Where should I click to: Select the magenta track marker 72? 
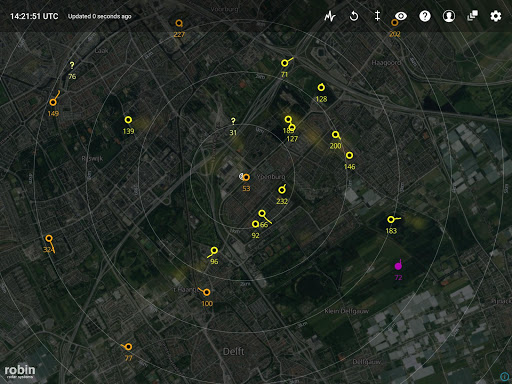pyautogui.click(x=398, y=266)
